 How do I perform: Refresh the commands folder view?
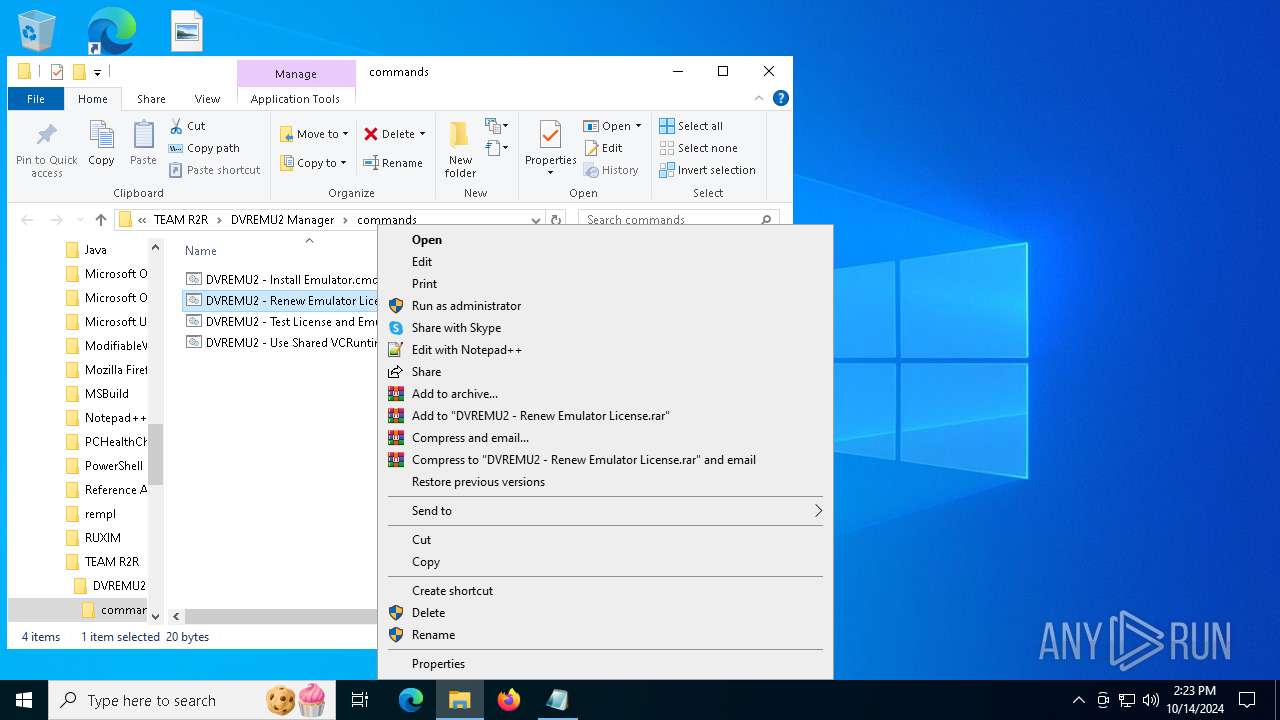coord(556,220)
